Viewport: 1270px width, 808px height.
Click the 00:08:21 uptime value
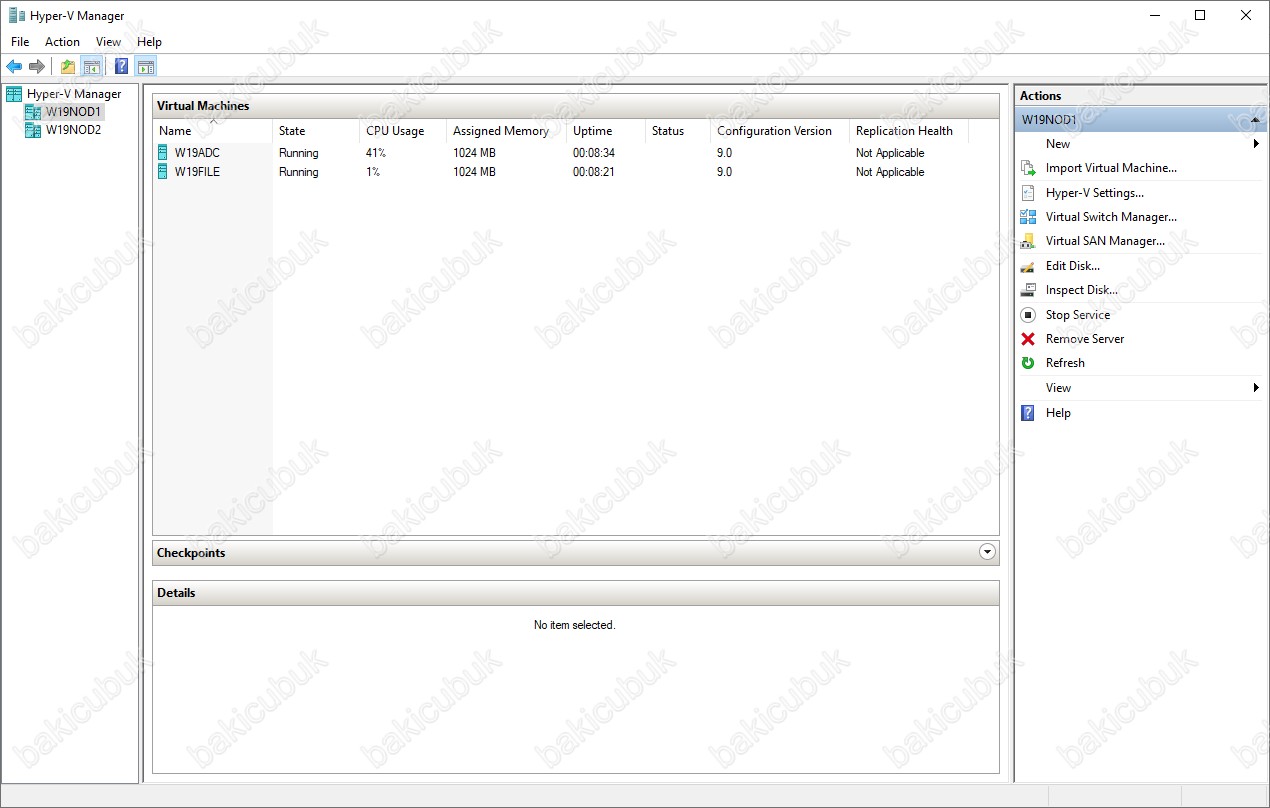coord(594,172)
